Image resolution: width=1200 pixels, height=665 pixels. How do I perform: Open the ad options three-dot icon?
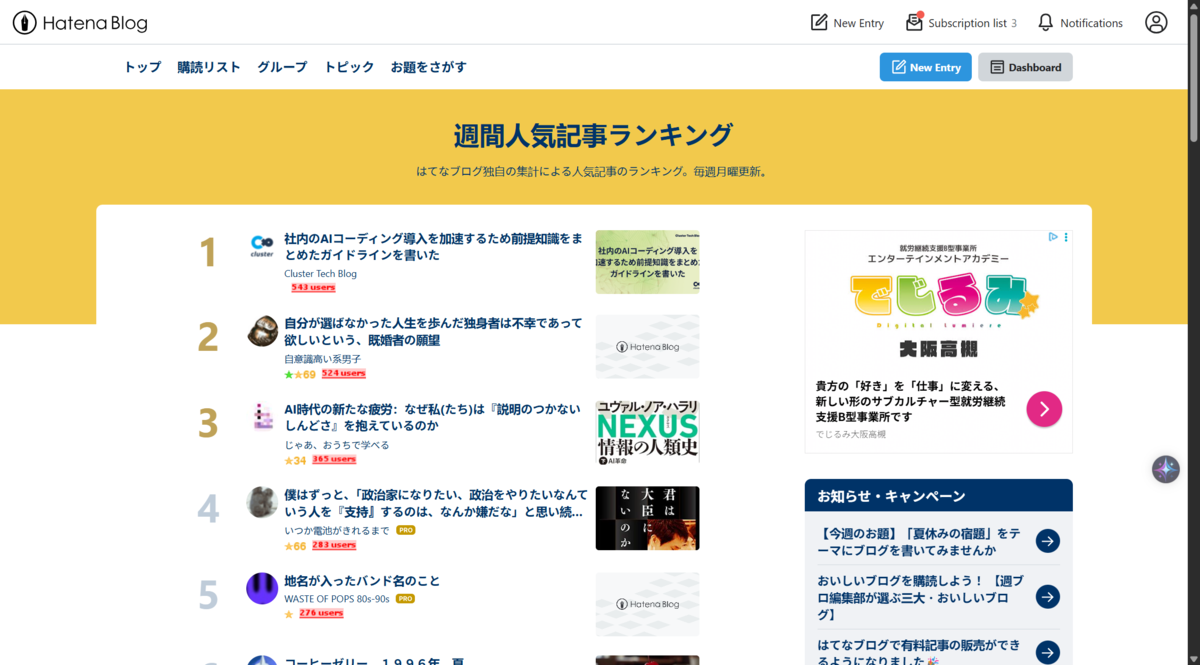pyautogui.click(x=1066, y=238)
